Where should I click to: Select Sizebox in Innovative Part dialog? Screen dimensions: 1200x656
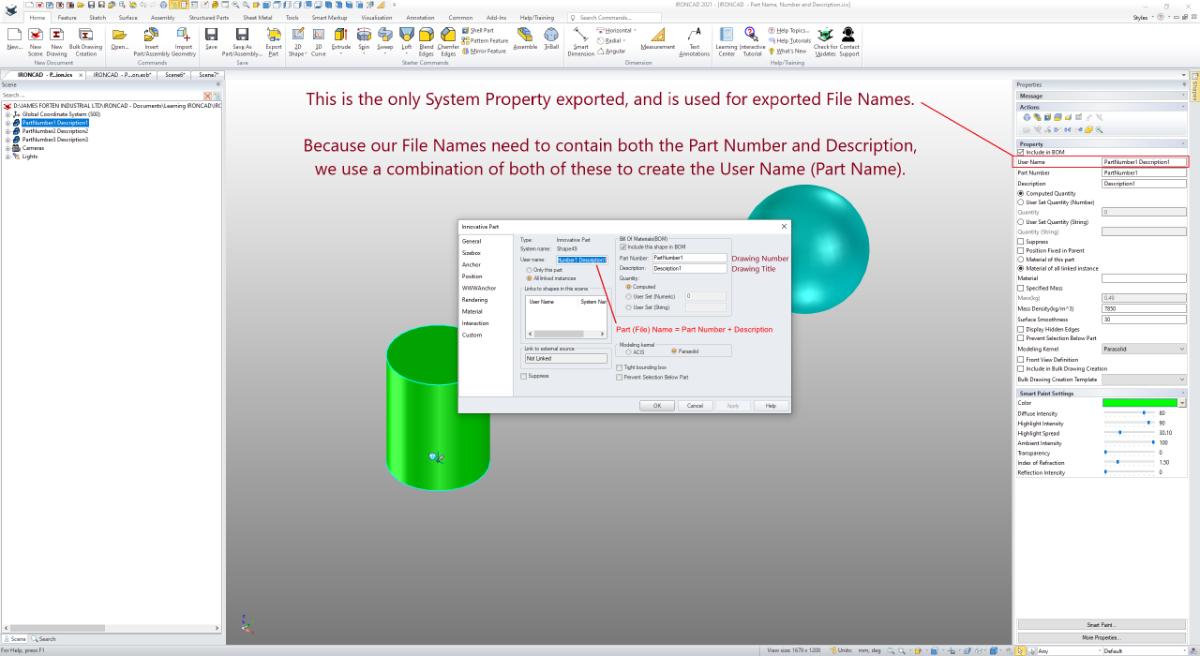[x=470, y=253]
